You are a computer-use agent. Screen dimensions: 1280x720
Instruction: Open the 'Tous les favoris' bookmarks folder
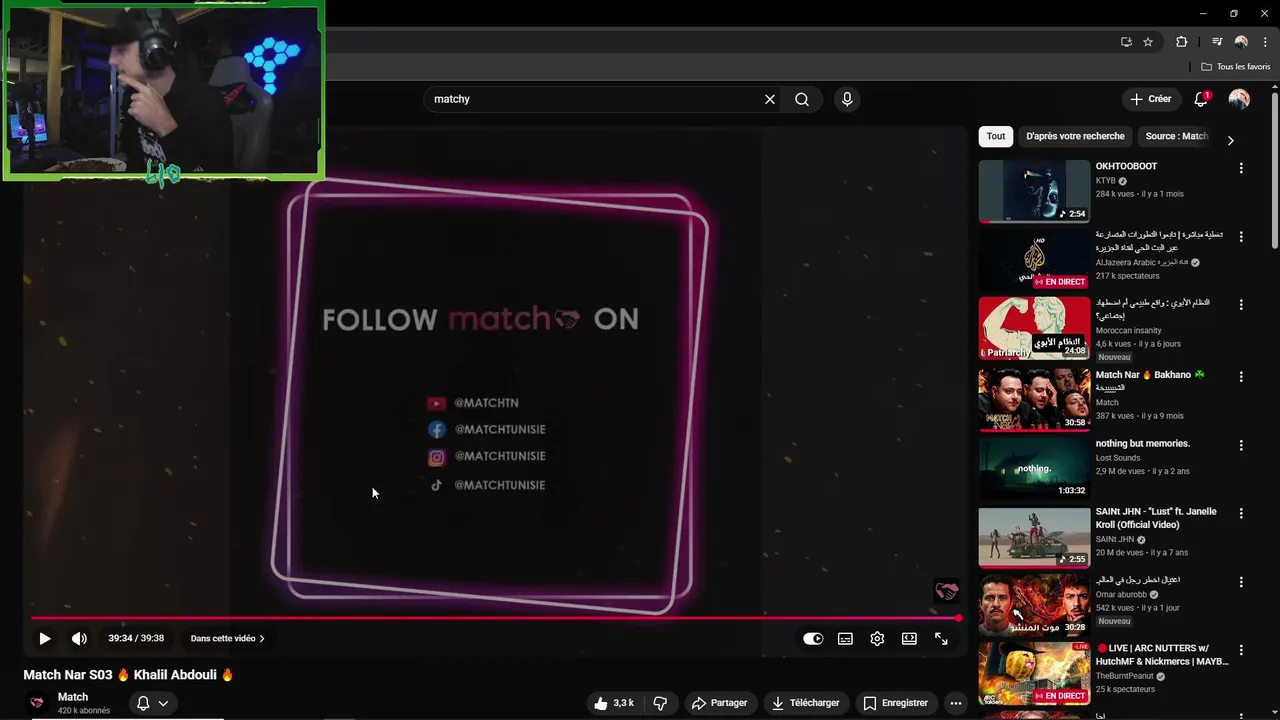pos(1235,67)
